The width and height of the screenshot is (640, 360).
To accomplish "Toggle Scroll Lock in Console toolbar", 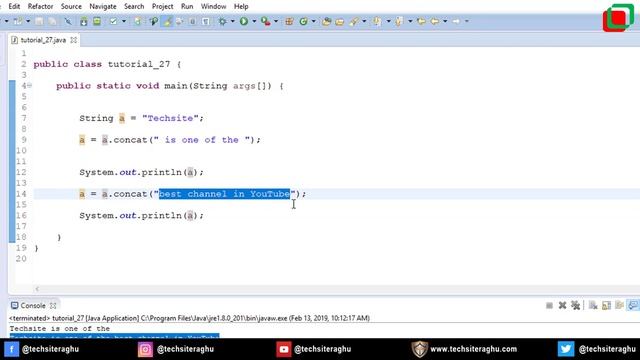I will click(x=607, y=305).
